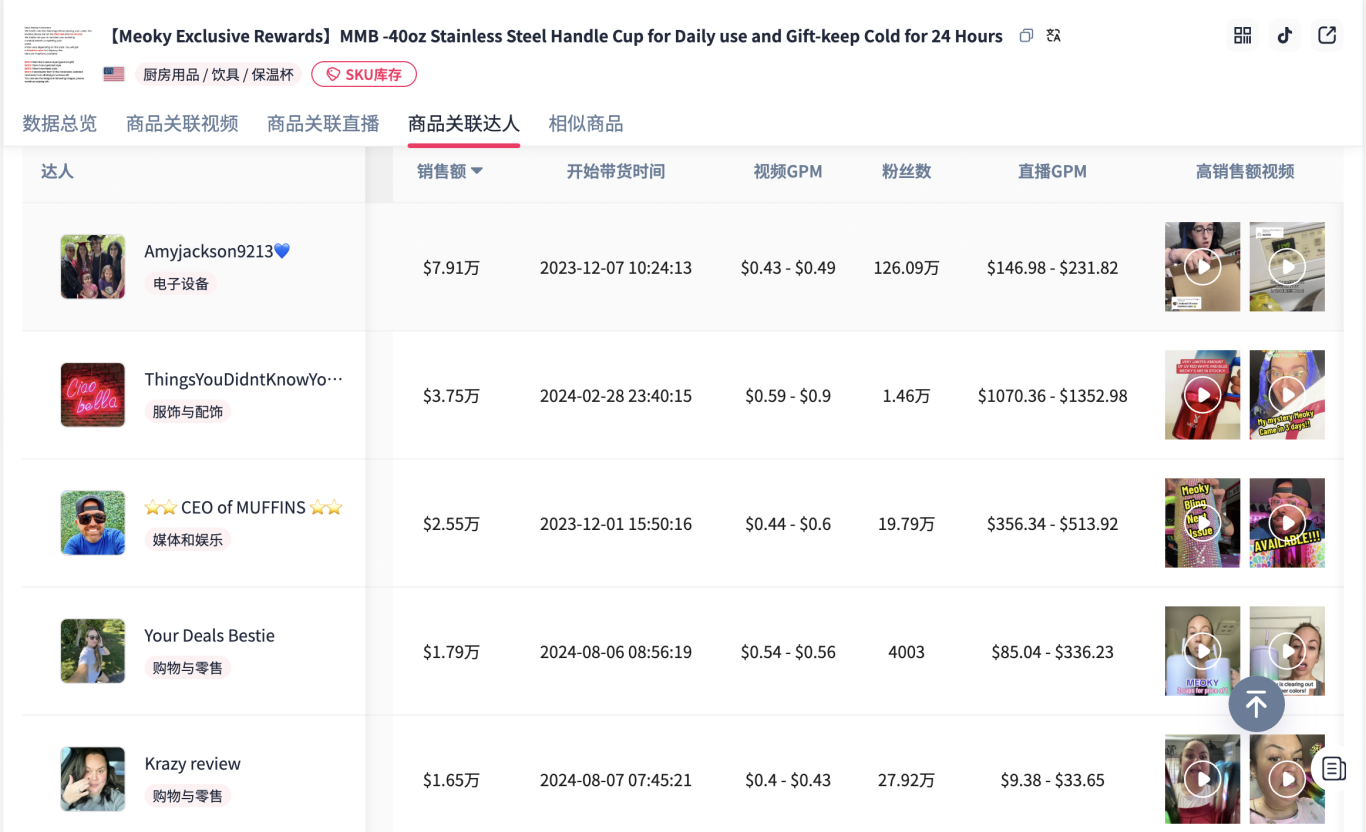This screenshot has width=1366, height=832.
Task: Click the 高销售额视频 column header
Action: [1245, 171]
